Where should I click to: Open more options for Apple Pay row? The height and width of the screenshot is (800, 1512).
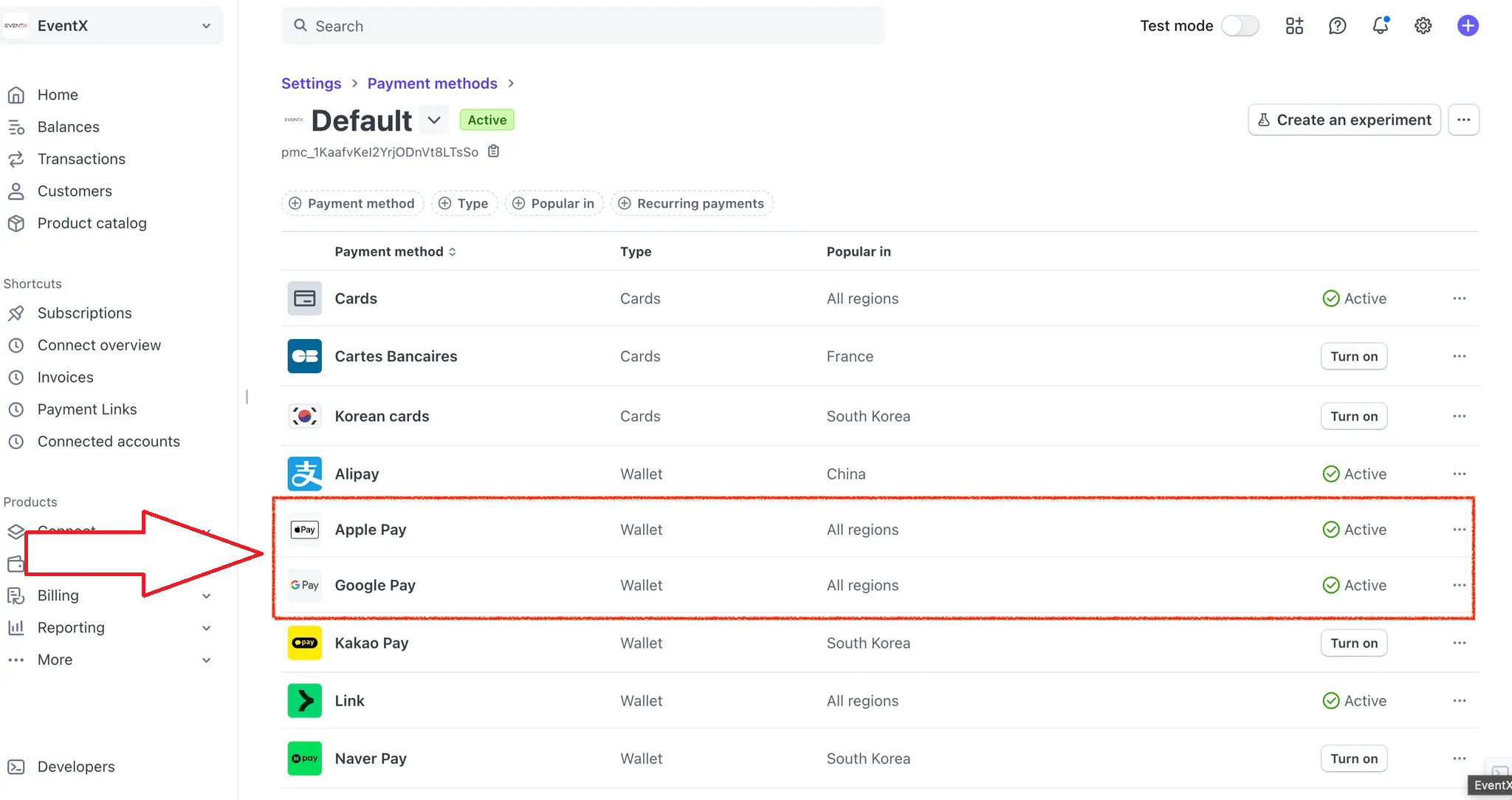pos(1459,530)
